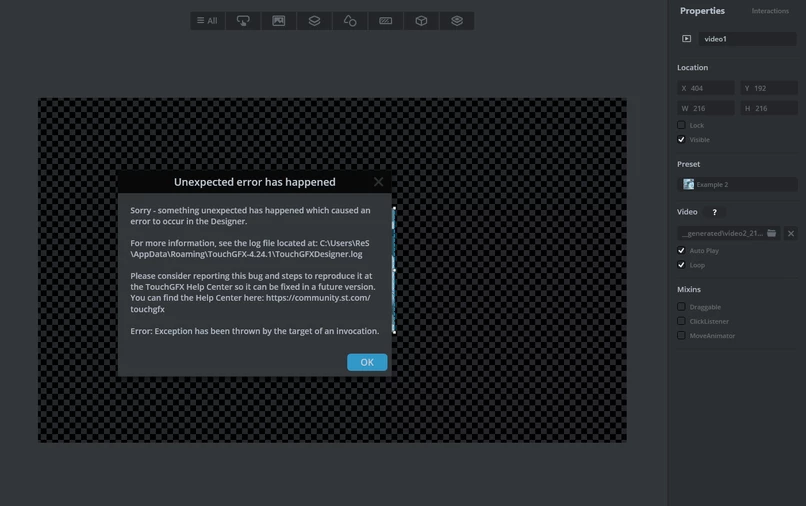This screenshot has height=506, width=806.
Task: Edit the W width field
Action: tap(705, 108)
